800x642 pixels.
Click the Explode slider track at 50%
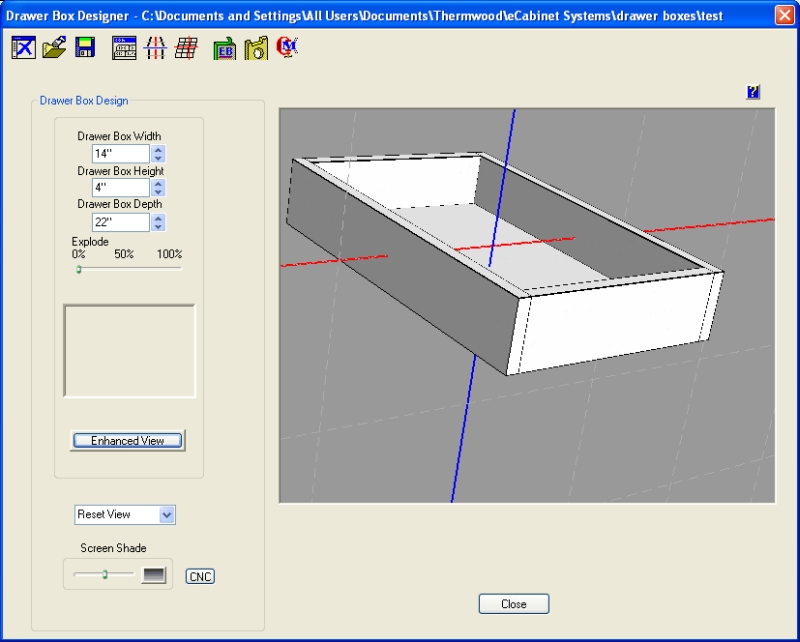pos(127,268)
